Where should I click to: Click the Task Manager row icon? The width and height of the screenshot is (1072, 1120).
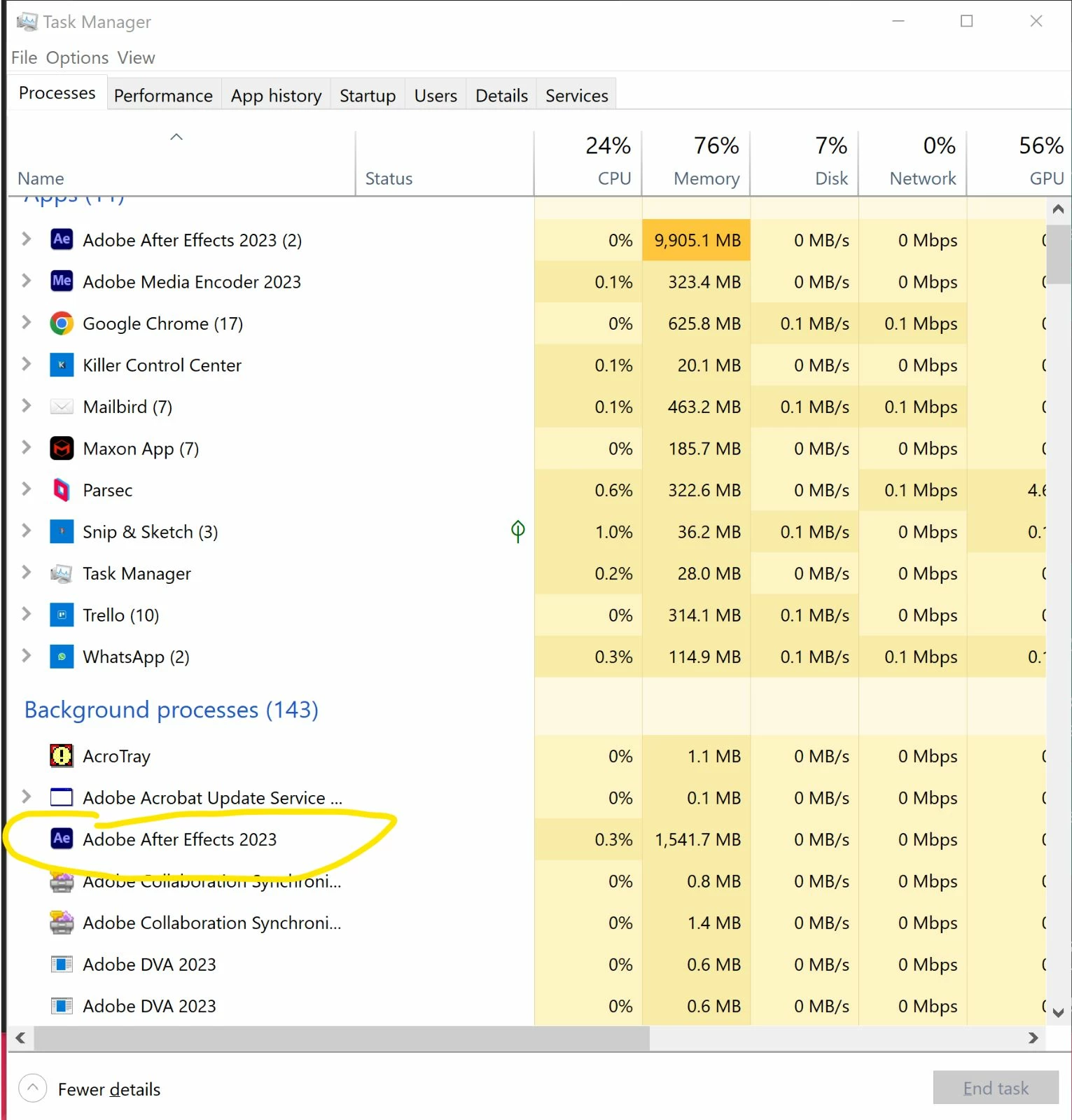(x=62, y=573)
